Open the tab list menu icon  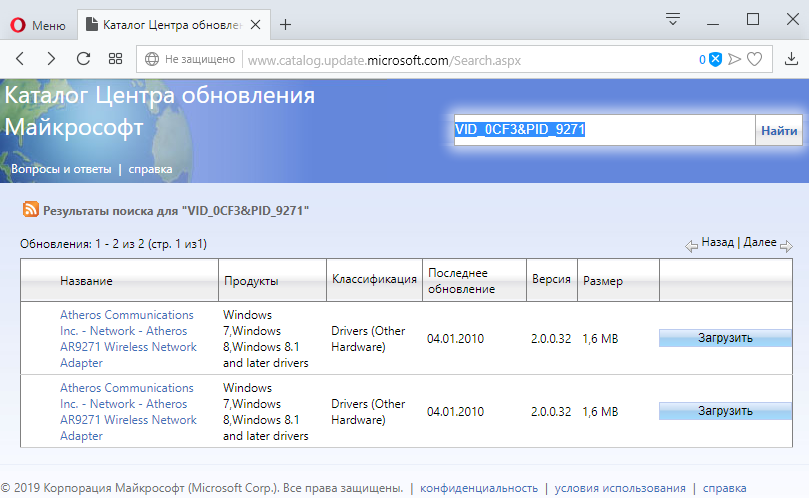(673, 19)
